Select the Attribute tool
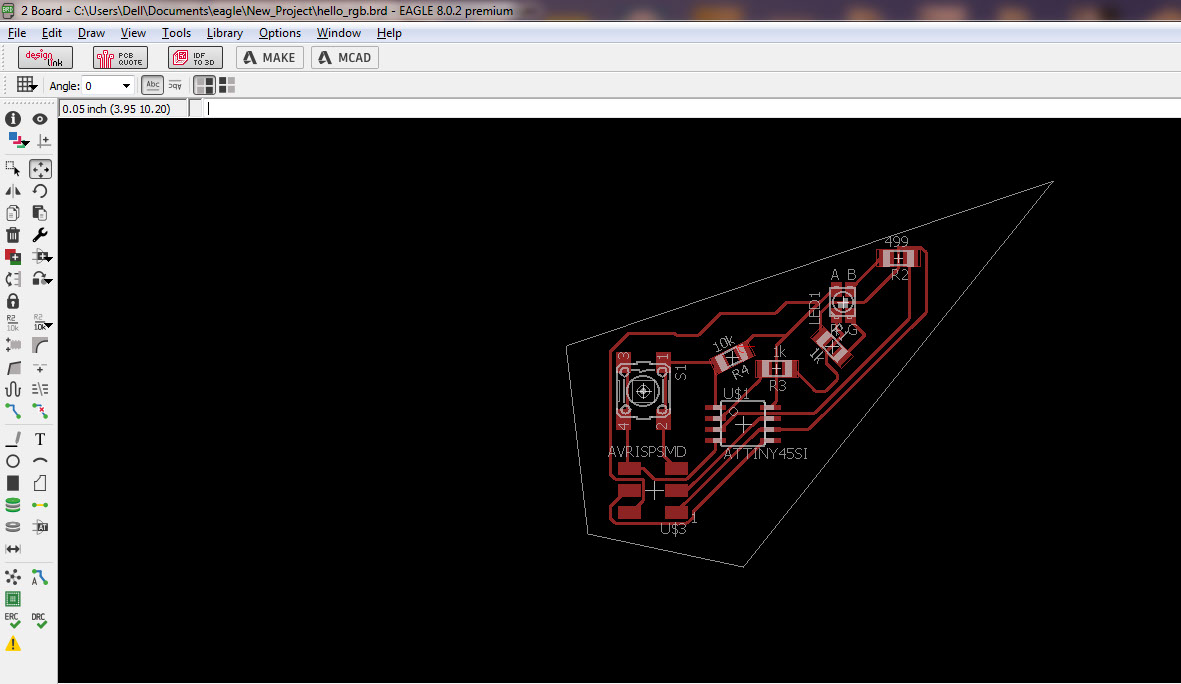This screenshot has height=684, width=1181. [x=40, y=527]
